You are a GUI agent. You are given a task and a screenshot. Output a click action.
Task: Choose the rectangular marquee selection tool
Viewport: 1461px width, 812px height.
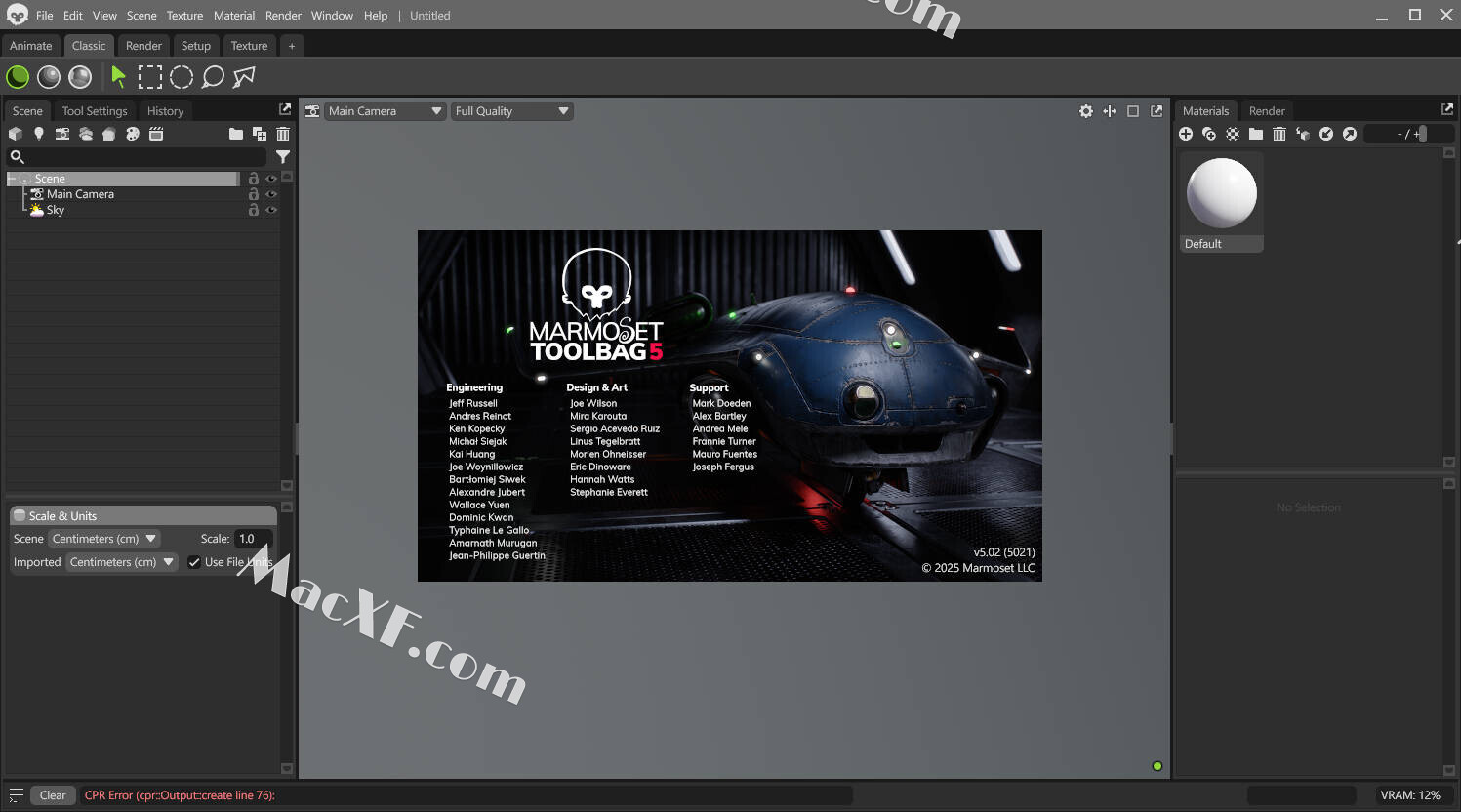tap(149, 76)
